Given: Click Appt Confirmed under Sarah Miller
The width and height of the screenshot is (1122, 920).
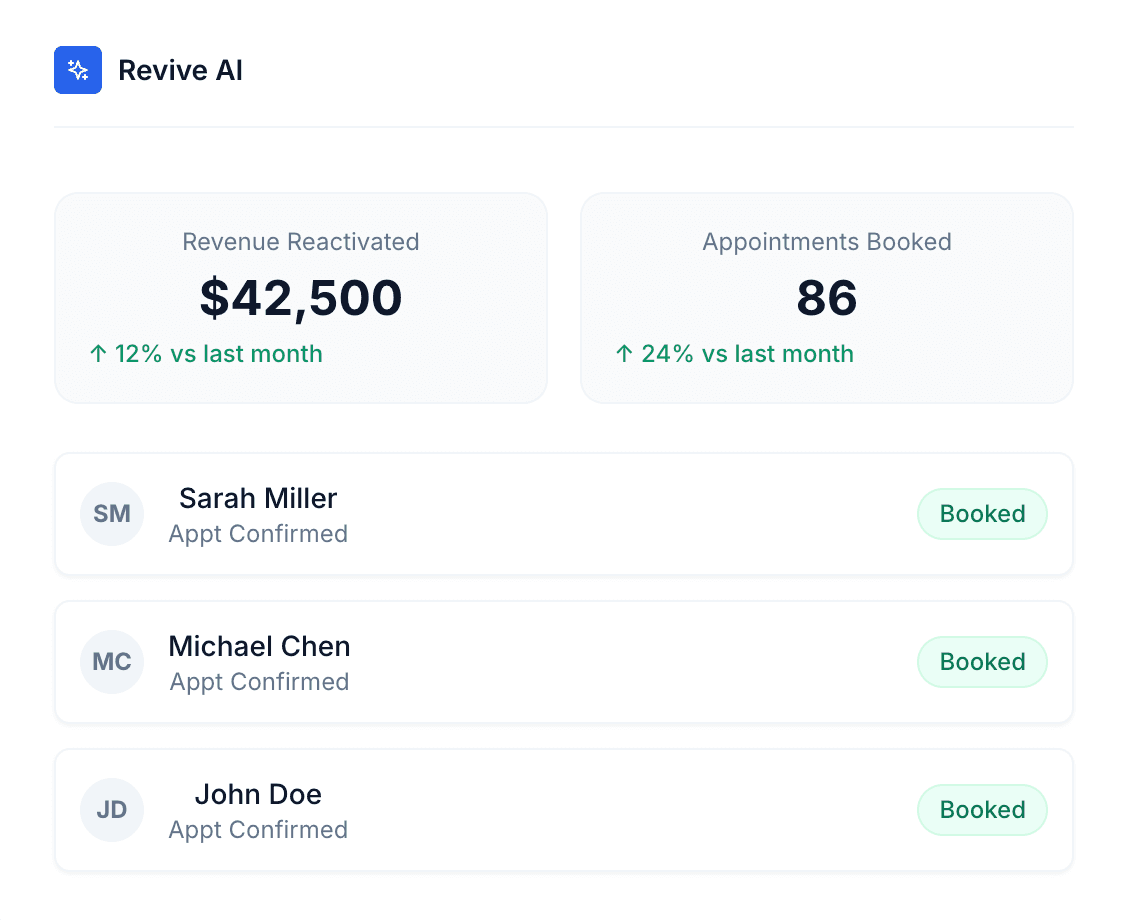Looking at the screenshot, I should tap(258, 534).
